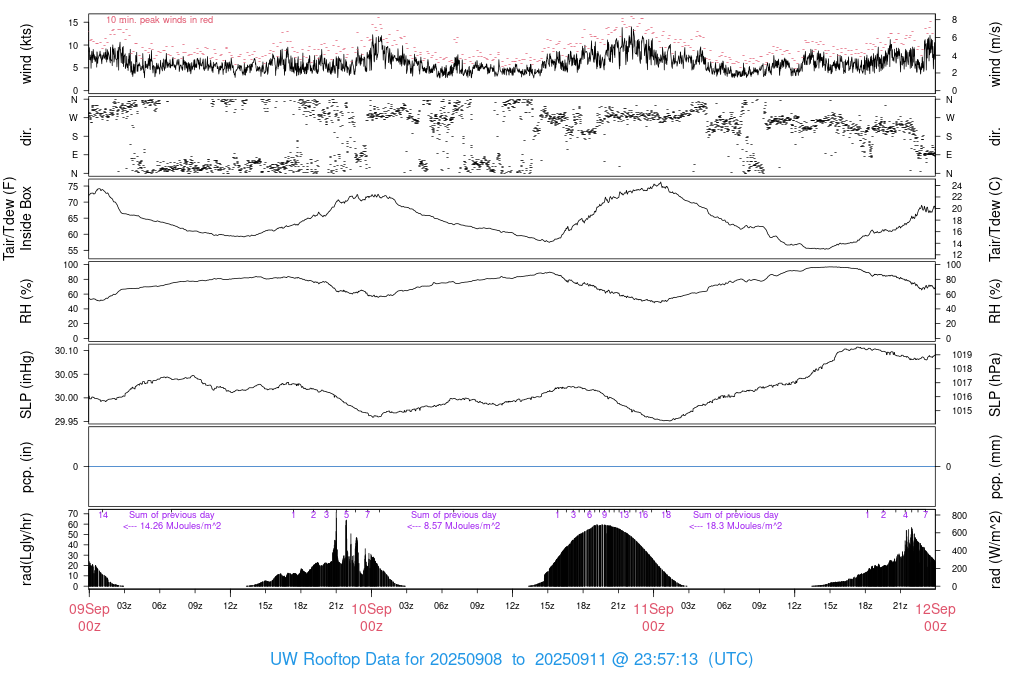Click the 'pcp. (in)' axis label
Screen dimensions: 1024x700
[x=26, y=467]
